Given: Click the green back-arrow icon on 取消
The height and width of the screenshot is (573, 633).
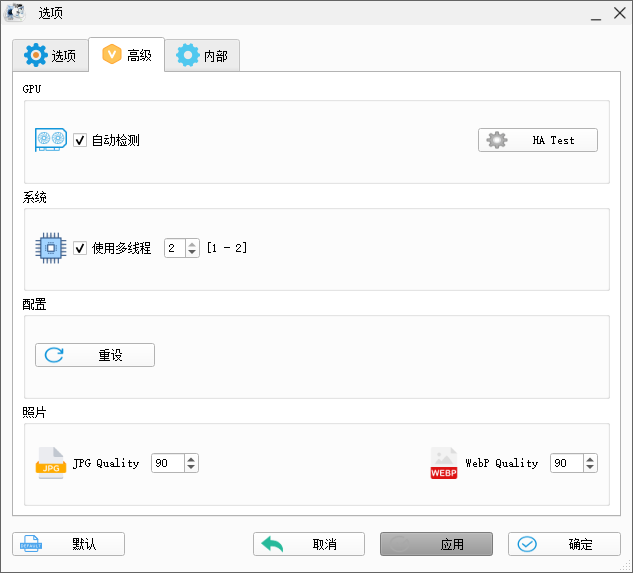Looking at the screenshot, I should point(271,544).
